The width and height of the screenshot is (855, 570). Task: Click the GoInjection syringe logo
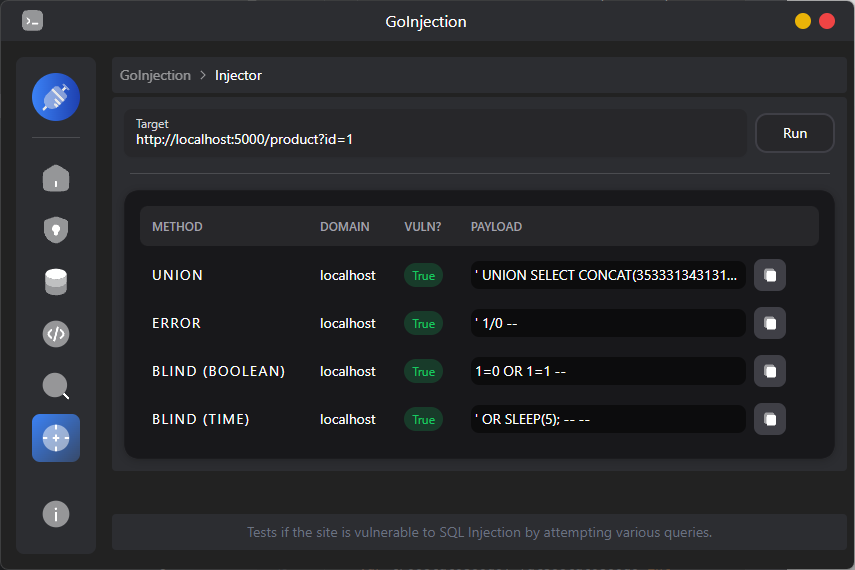coord(56,97)
